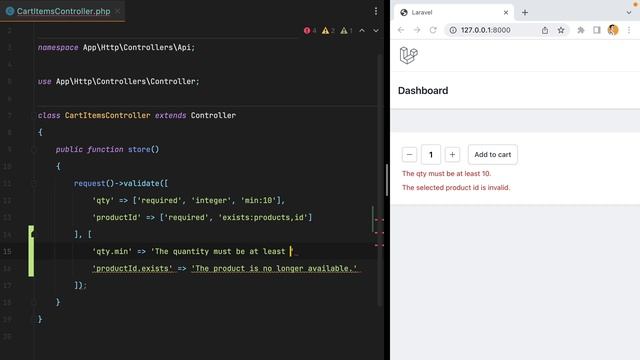640x360 pixels.
Task: Click the request()->validate call
Action: [x=121, y=183]
